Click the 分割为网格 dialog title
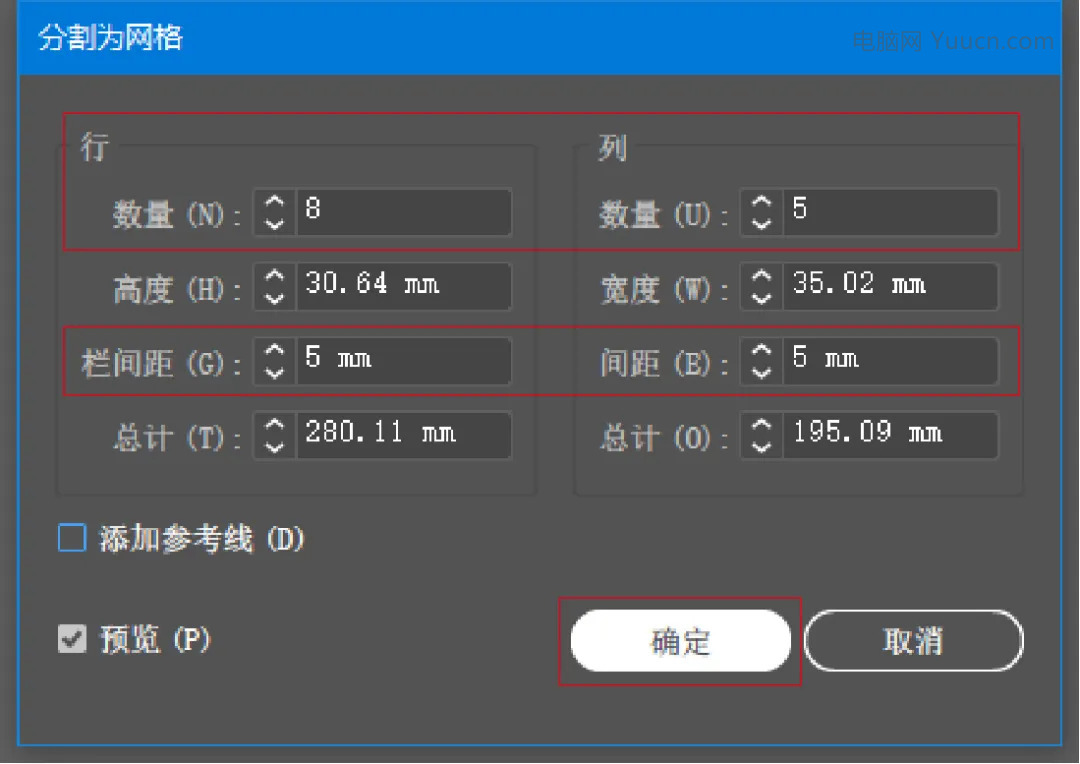1080x764 pixels. 110,37
